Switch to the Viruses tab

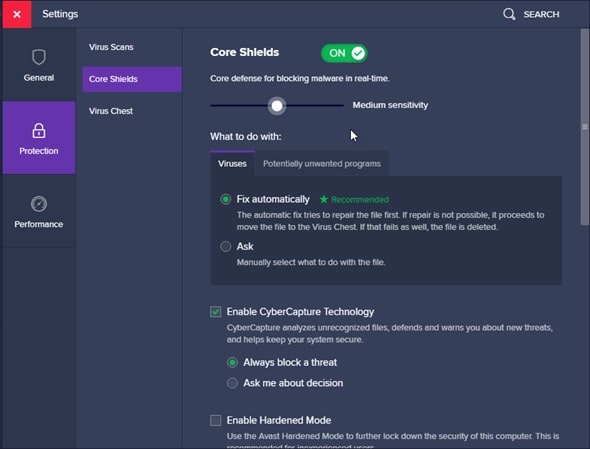click(232, 164)
